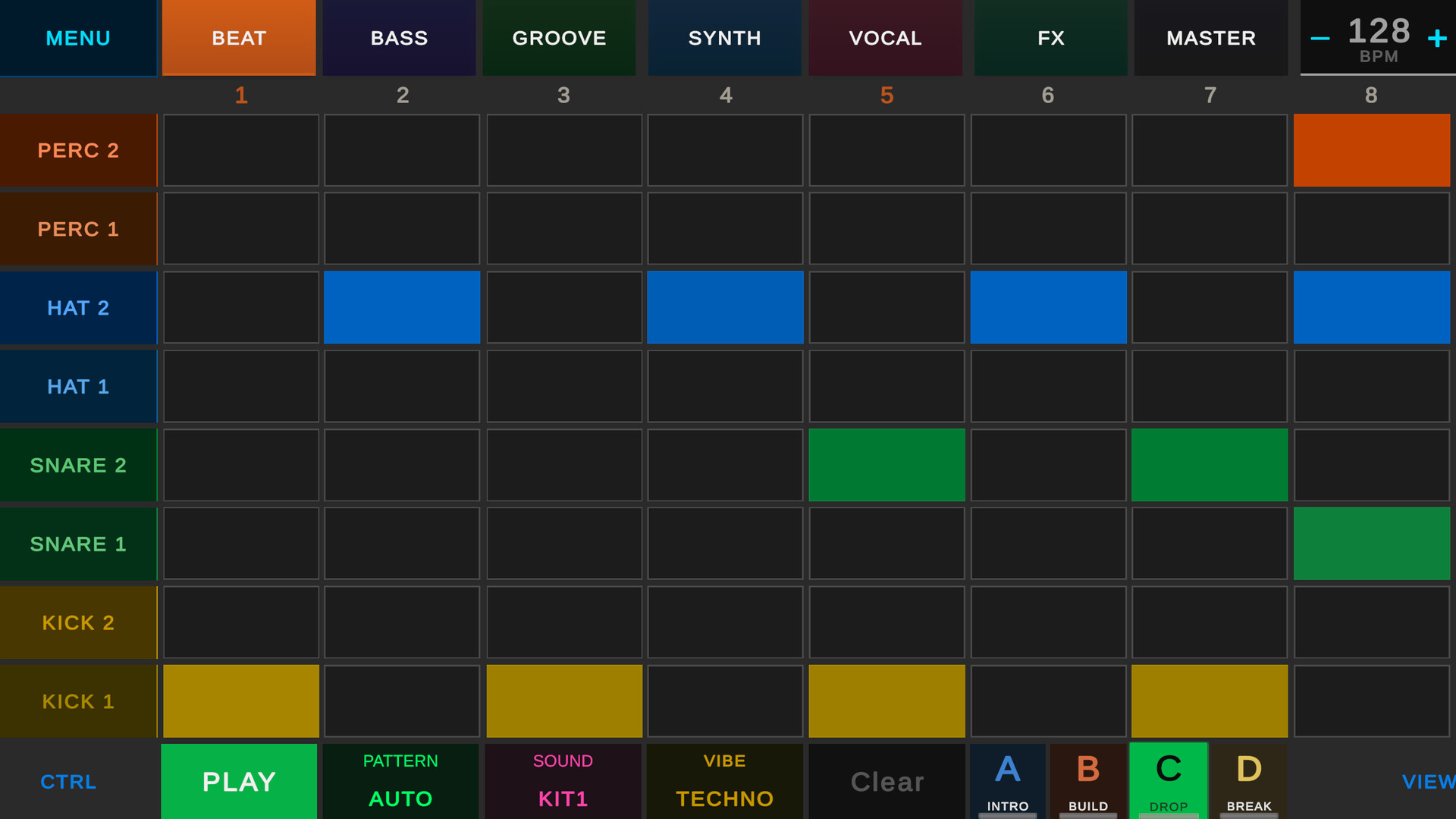Select pattern D Break
Screen dimensions: 1456x819
(x=1249, y=780)
